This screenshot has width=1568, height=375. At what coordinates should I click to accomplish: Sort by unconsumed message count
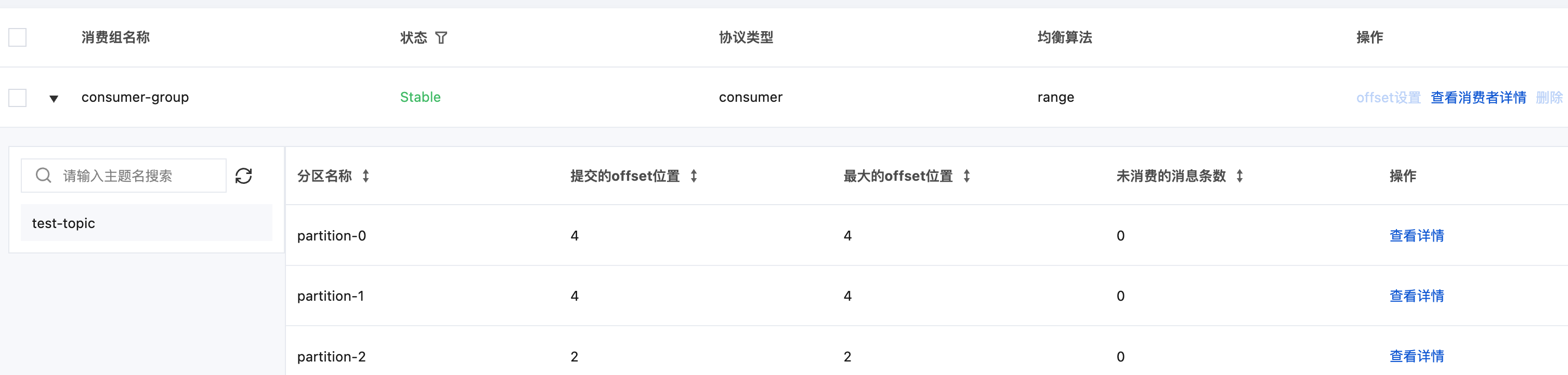1239,176
